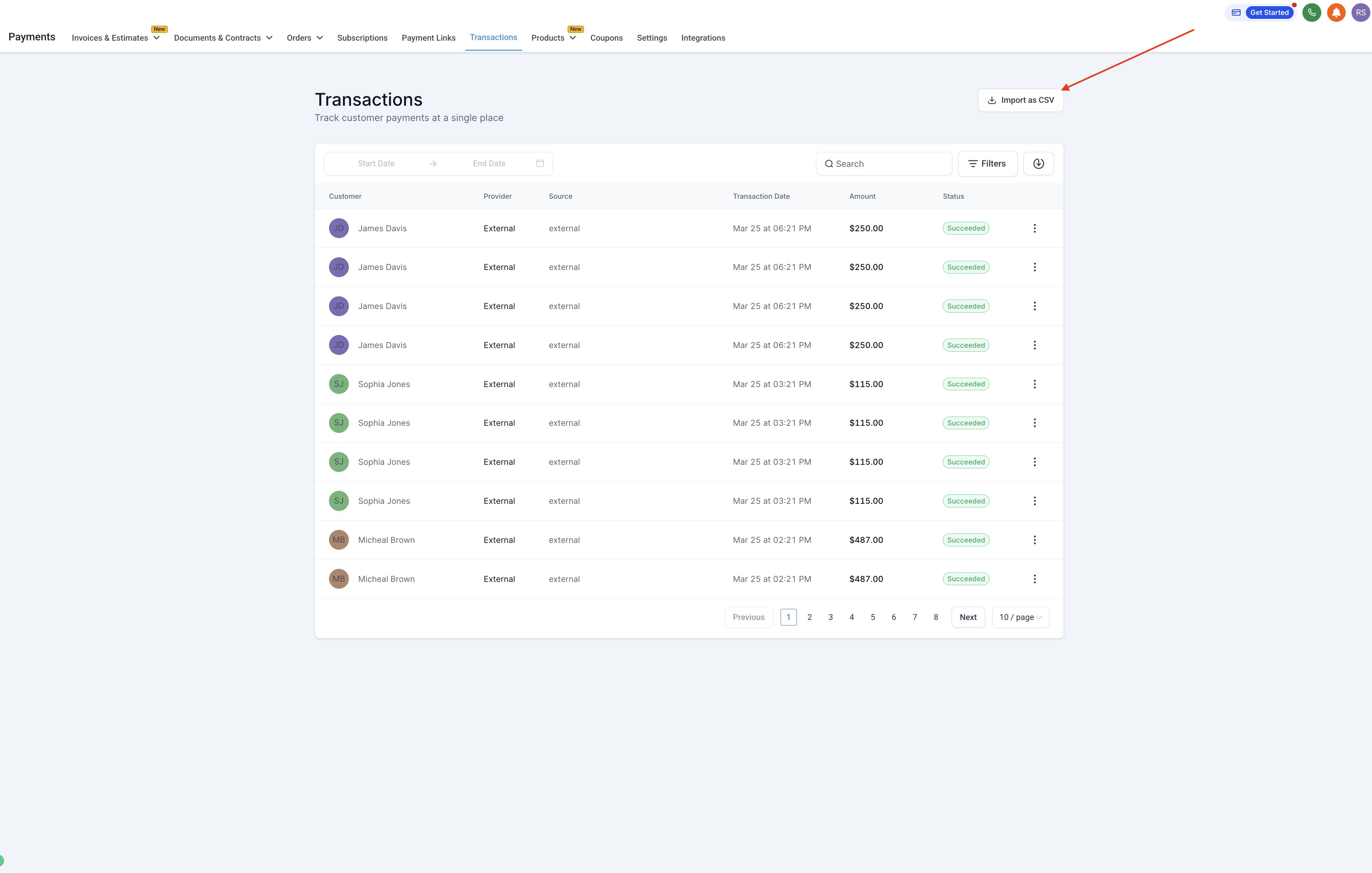Expand the Orders menu chevron
Screen dimensions: 1372x873
click(x=320, y=38)
